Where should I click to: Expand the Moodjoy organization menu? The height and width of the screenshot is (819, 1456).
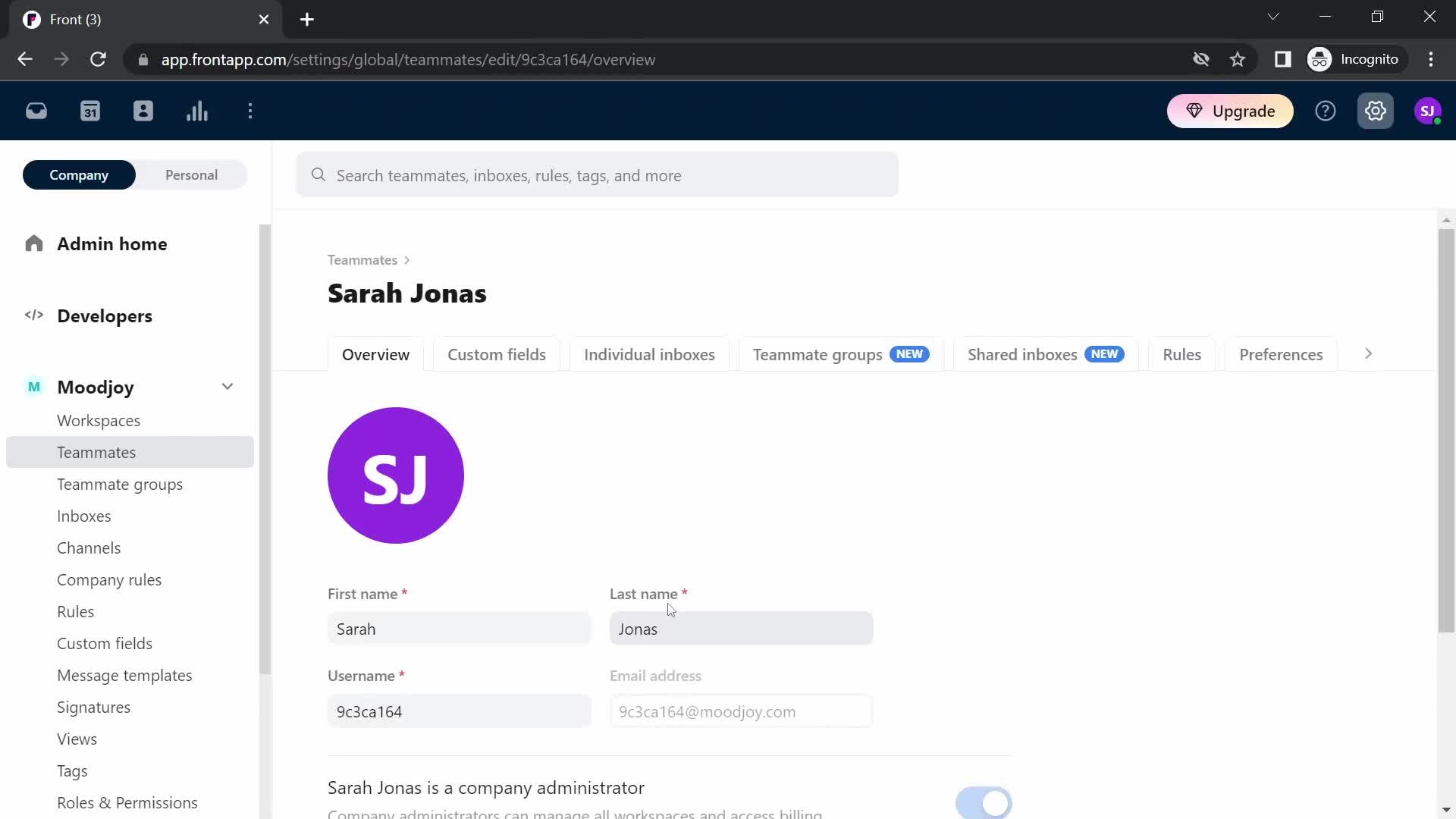(x=226, y=386)
